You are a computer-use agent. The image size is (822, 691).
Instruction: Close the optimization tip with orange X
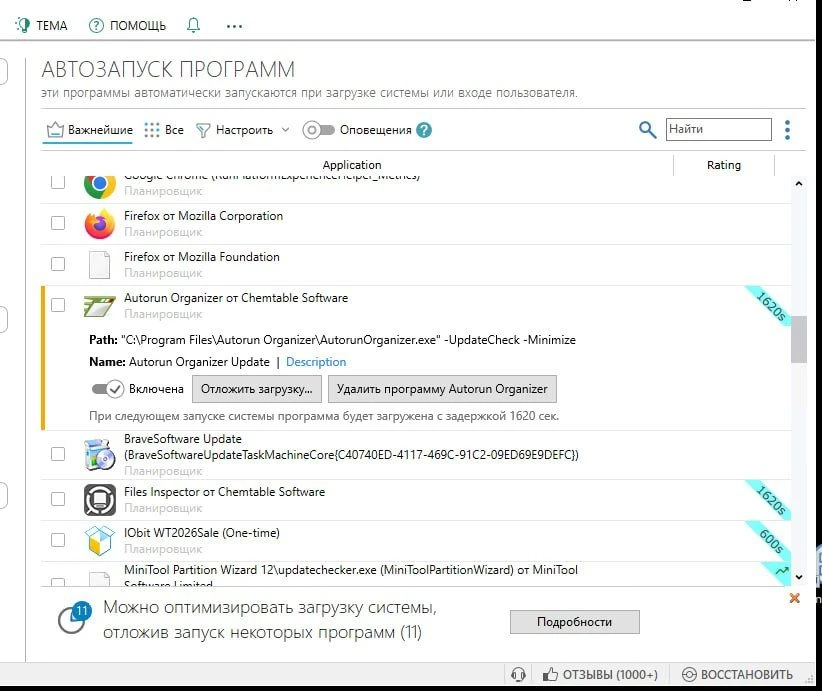(x=795, y=598)
